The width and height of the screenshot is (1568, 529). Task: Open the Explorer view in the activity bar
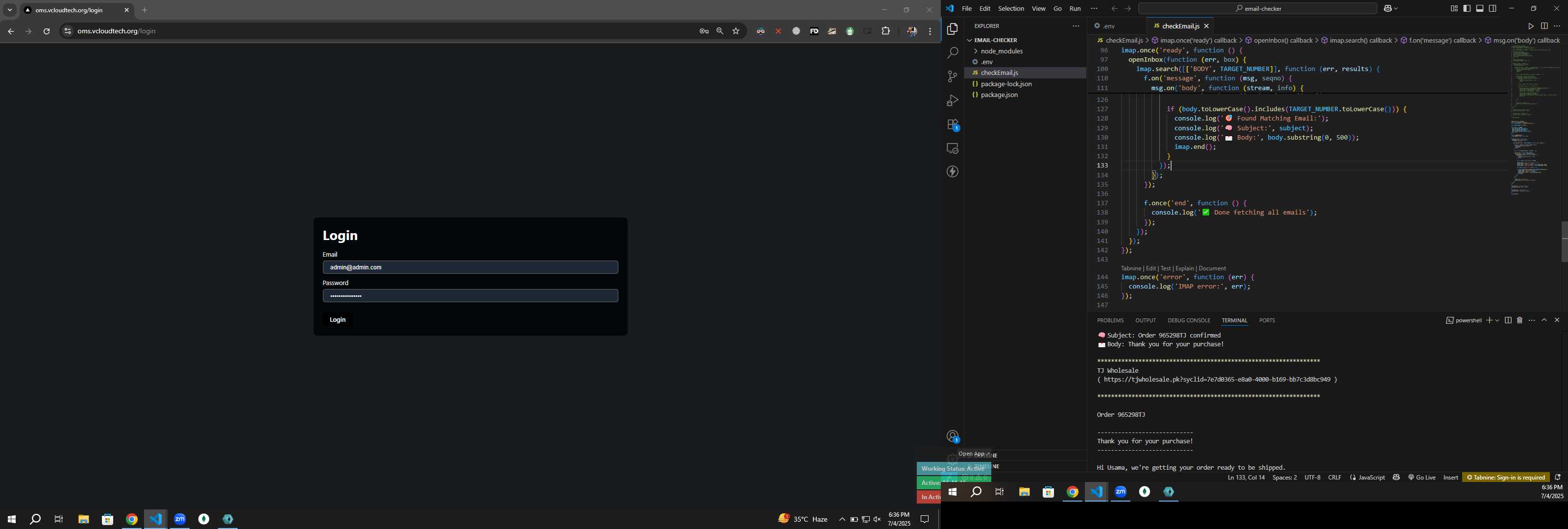953,29
